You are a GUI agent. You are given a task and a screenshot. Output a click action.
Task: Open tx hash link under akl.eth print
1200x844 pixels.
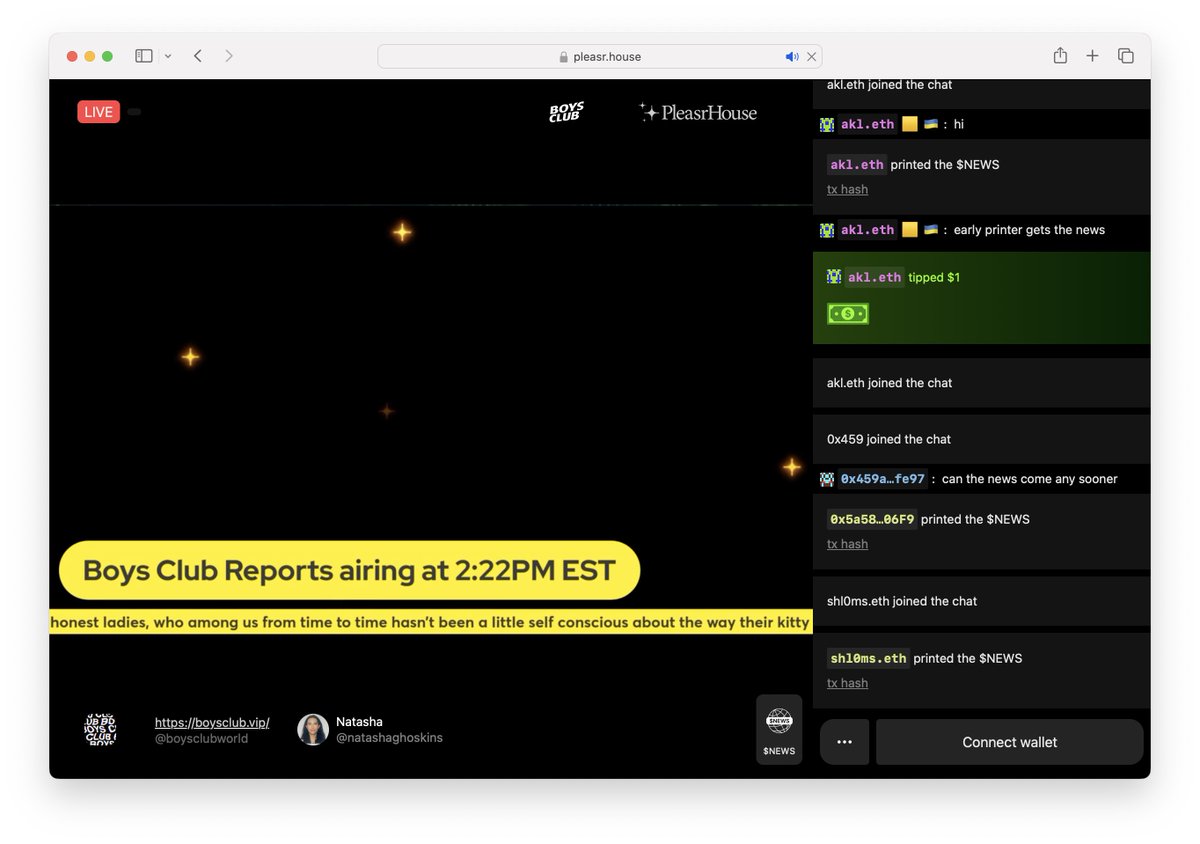[x=847, y=189]
